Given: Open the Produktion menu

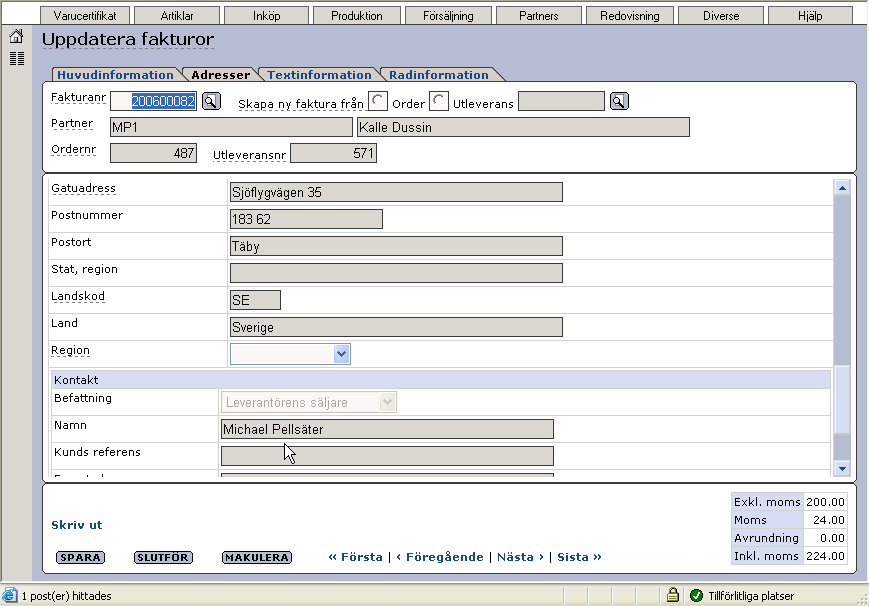Looking at the screenshot, I should [x=357, y=16].
